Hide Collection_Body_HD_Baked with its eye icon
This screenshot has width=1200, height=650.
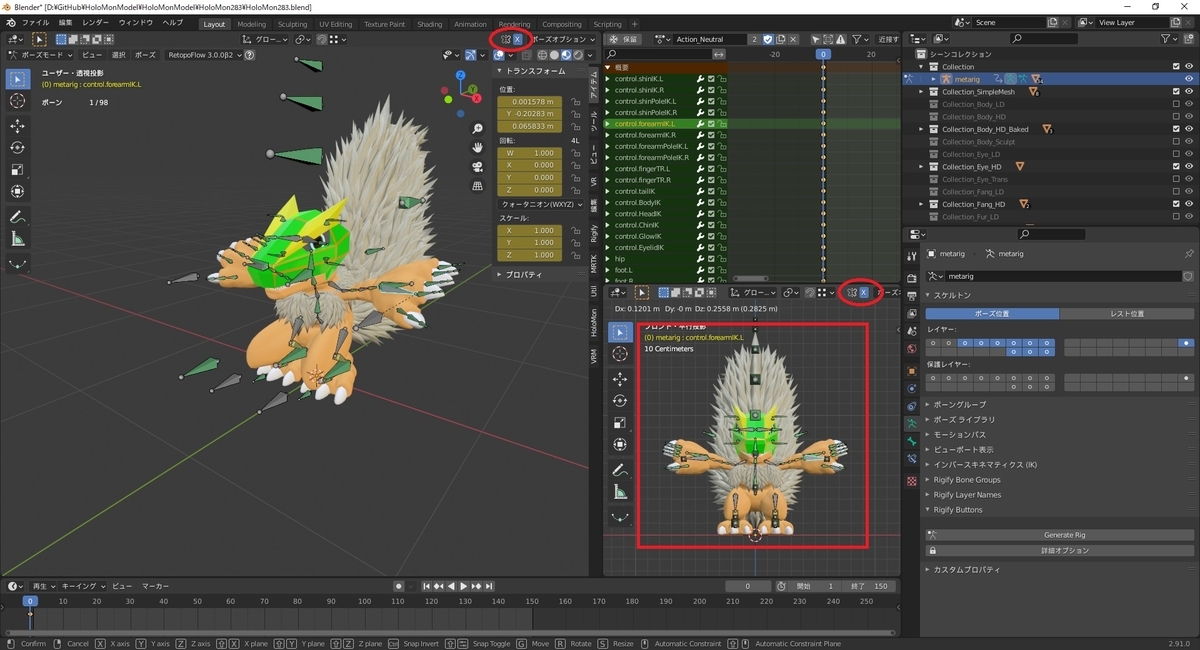pyautogui.click(x=1189, y=129)
